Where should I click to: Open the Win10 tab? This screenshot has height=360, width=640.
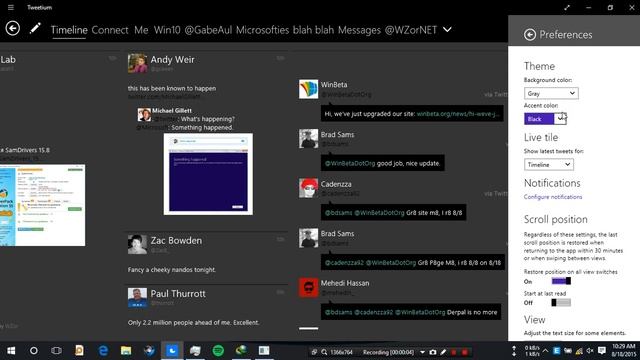167,30
